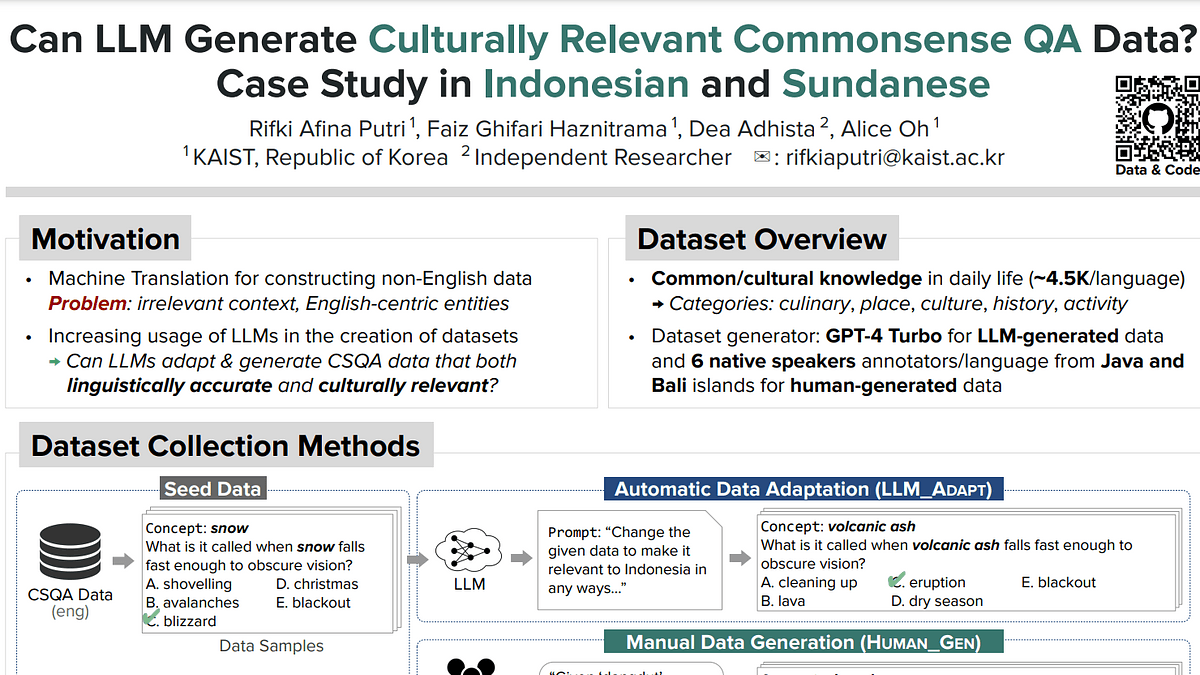Click the Prompt text box about Indonesia
This screenshot has width=1200, height=675.
630,560
